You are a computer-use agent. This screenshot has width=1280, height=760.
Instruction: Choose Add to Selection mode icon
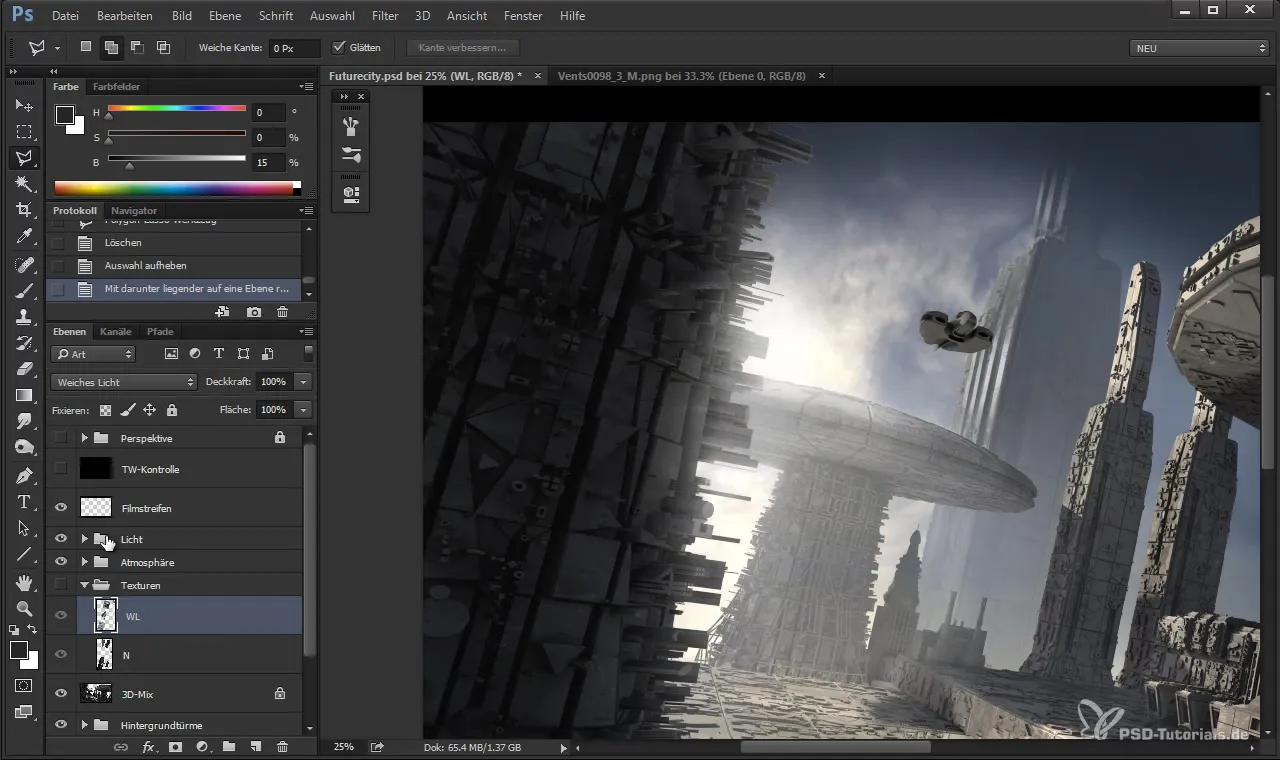(111, 47)
